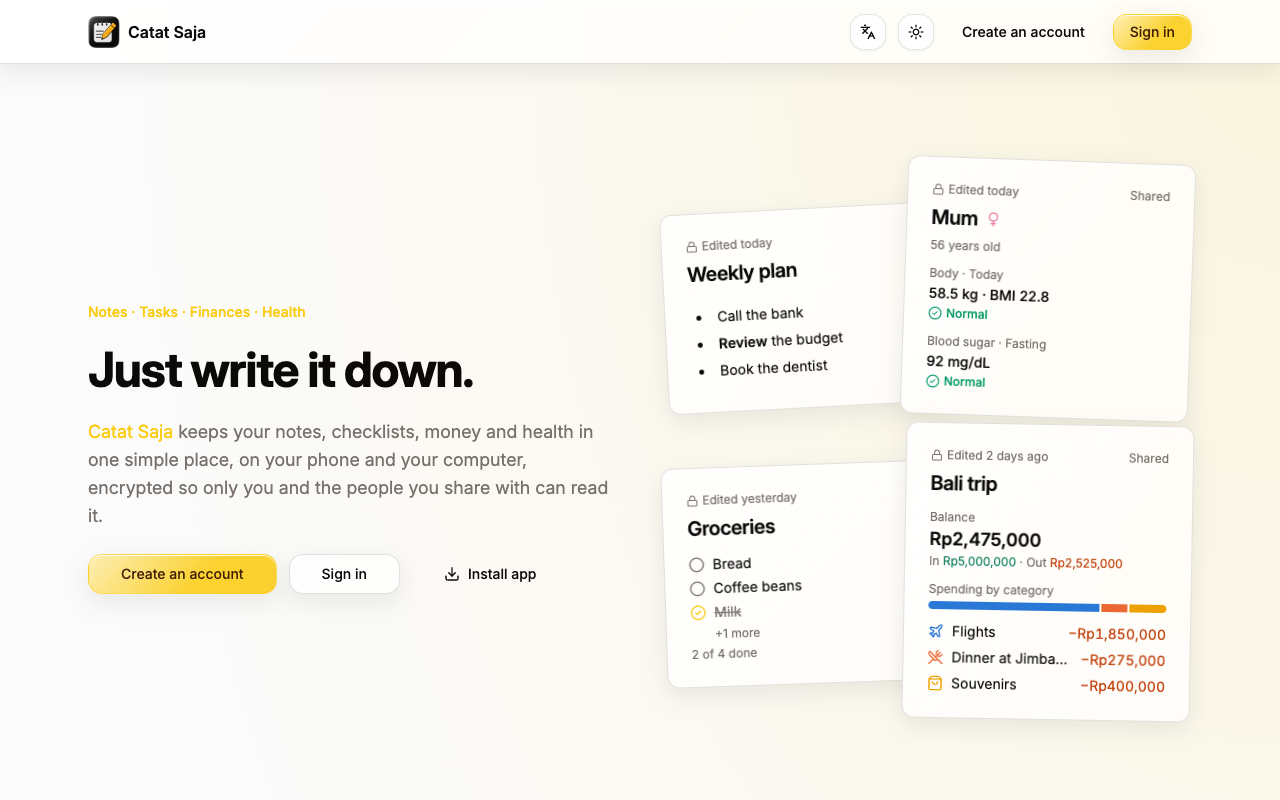
Task: Click the '2 of 4 done' text
Action: [x=724, y=654]
